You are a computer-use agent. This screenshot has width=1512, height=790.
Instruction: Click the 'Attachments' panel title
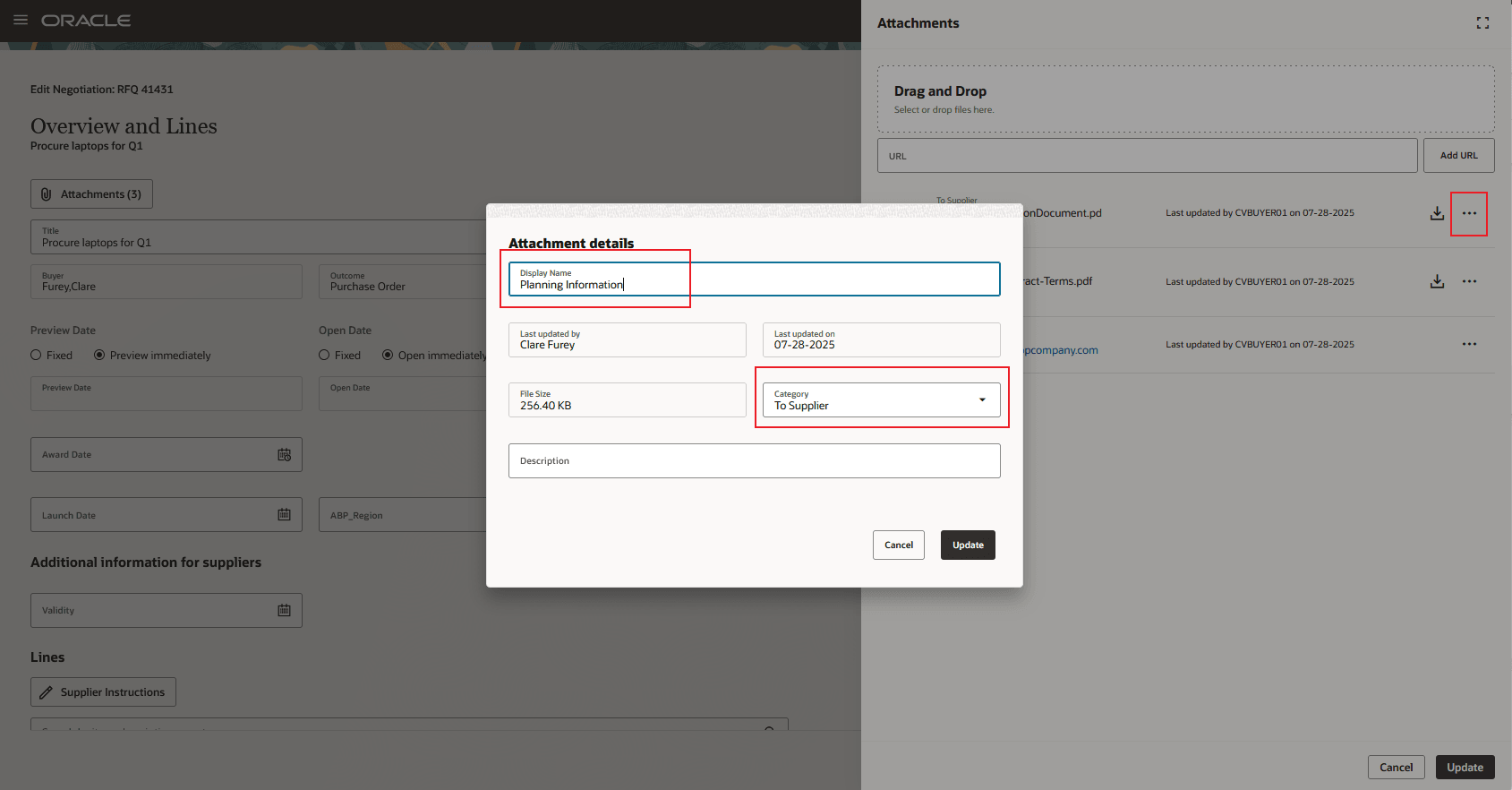918,23
